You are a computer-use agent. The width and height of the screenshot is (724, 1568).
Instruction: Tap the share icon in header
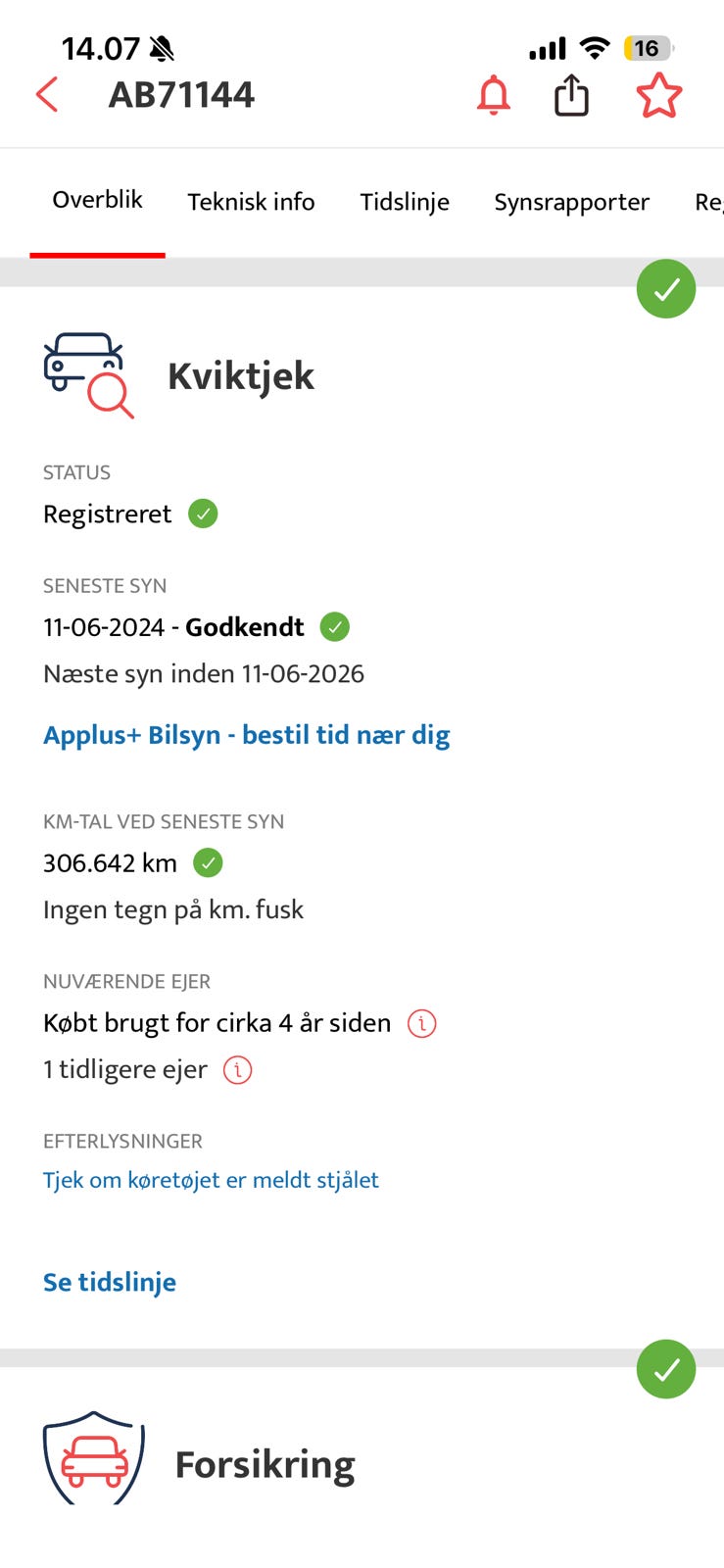tap(571, 95)
